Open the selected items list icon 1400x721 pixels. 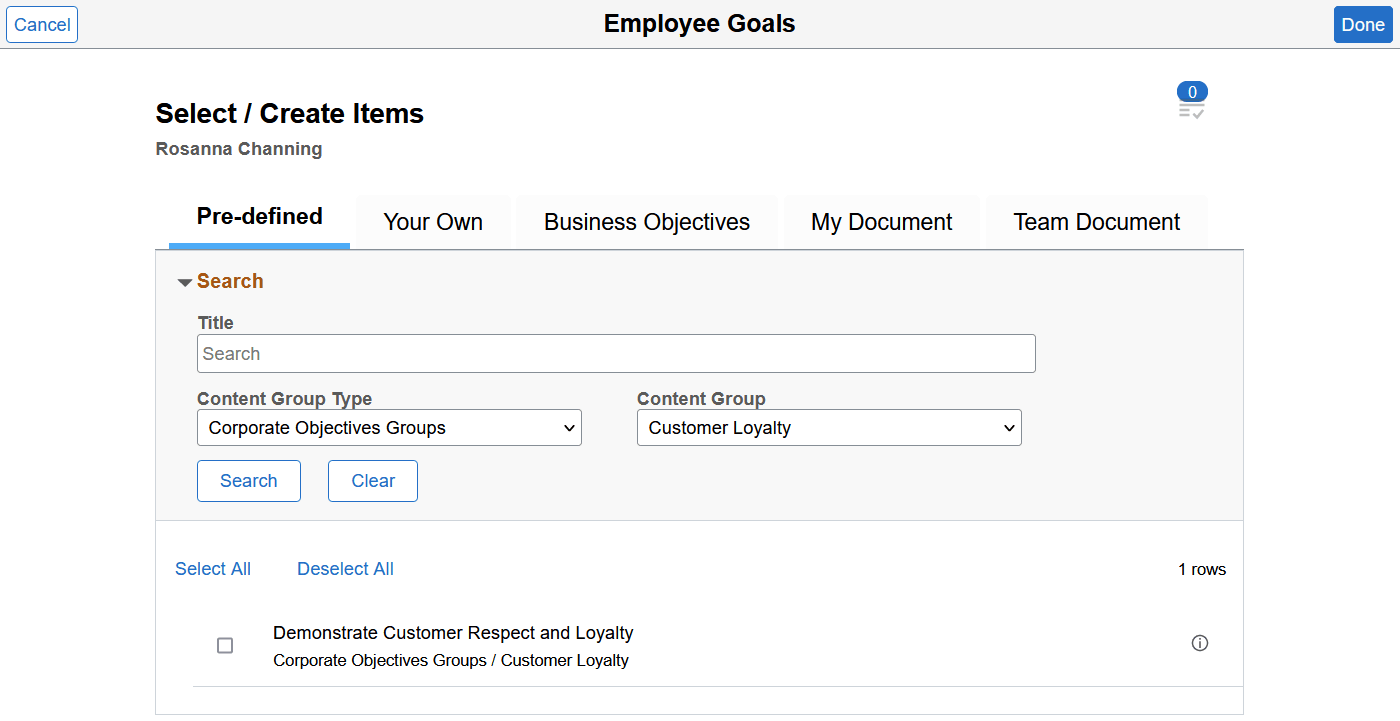coord(1191,111)
